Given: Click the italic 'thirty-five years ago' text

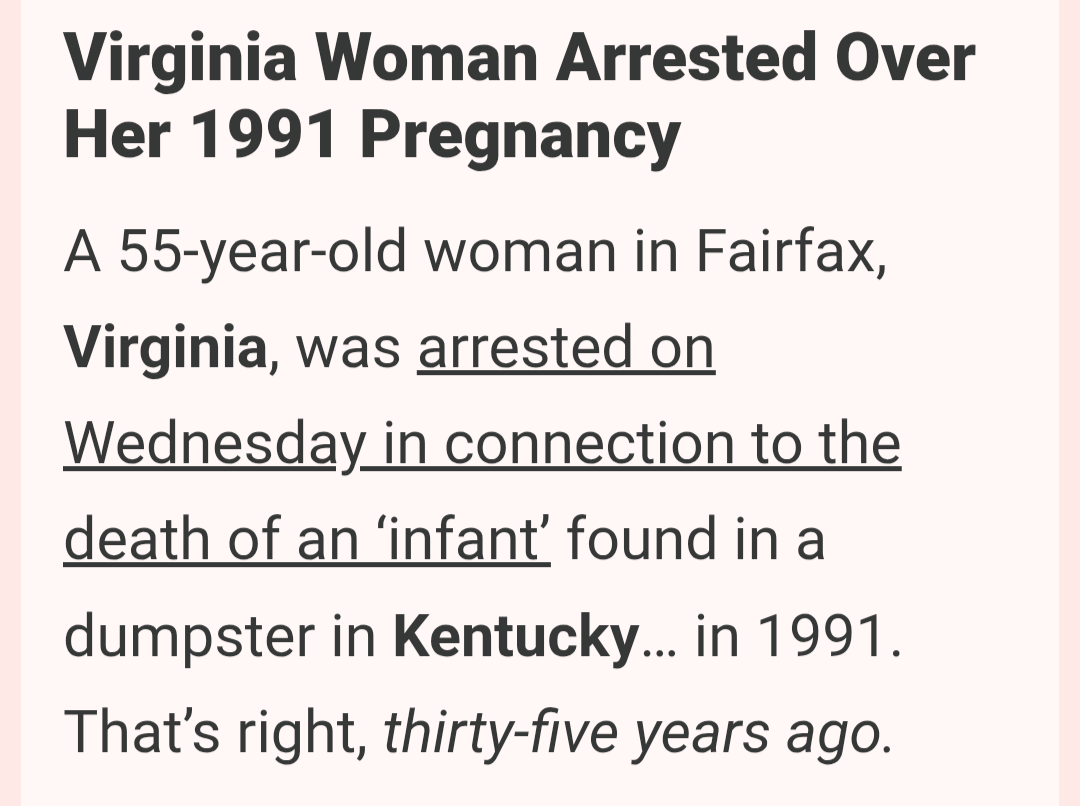Looking at the screenshot, I should click(x=636, y=733).
